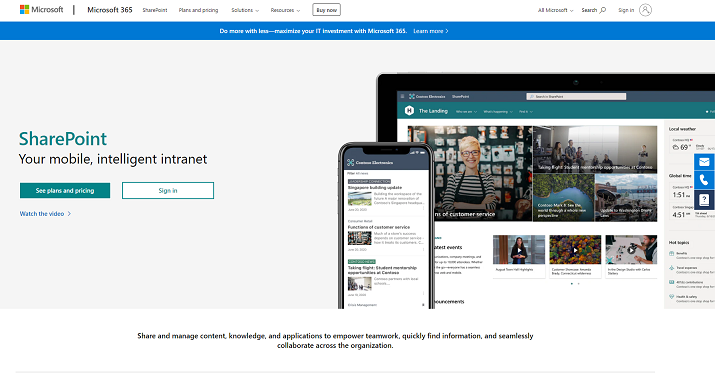
Task: Click See plans and pricing button
Action: click(65, 191)
